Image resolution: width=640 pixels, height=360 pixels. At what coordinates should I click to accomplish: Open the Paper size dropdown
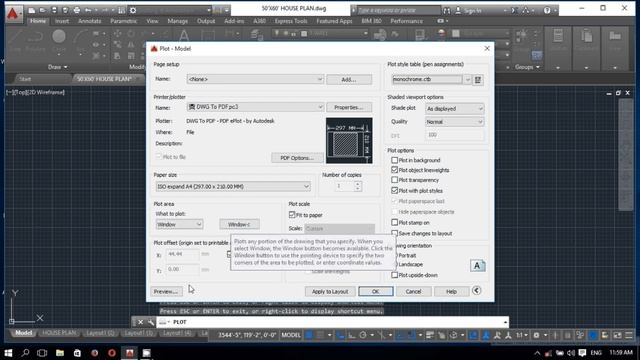(233, 187)
